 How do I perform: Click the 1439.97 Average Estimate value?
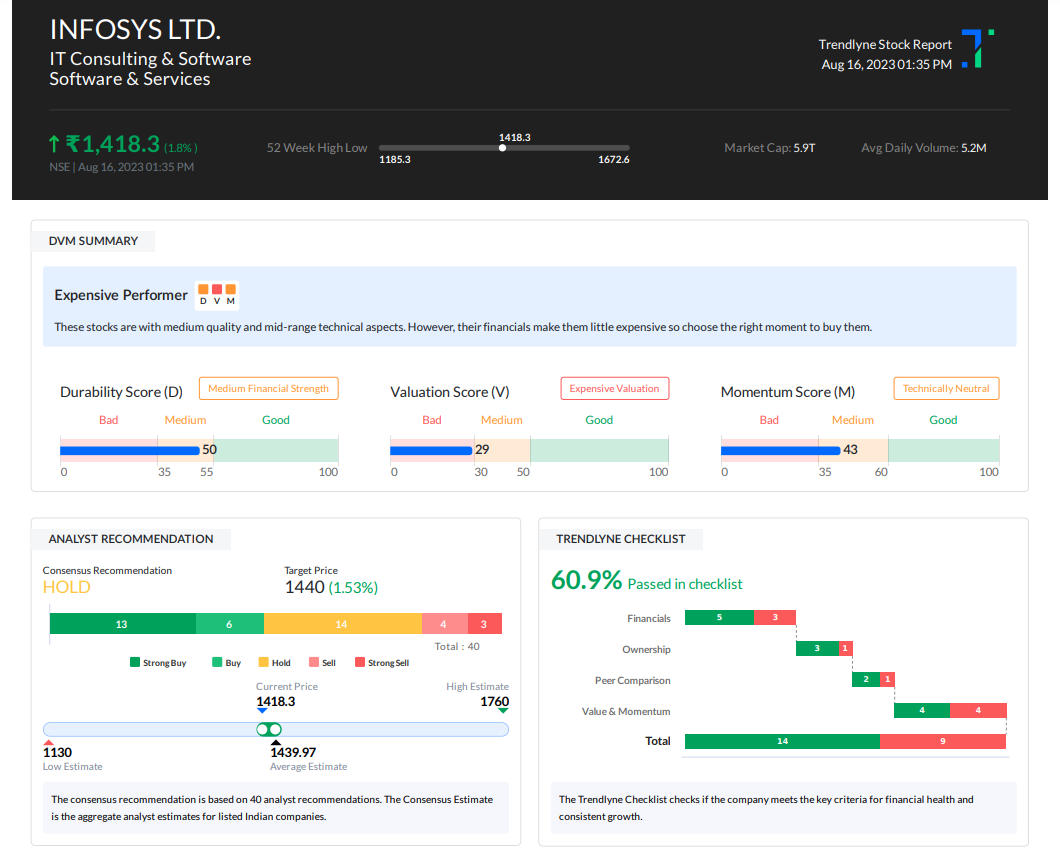click(293, 753)
